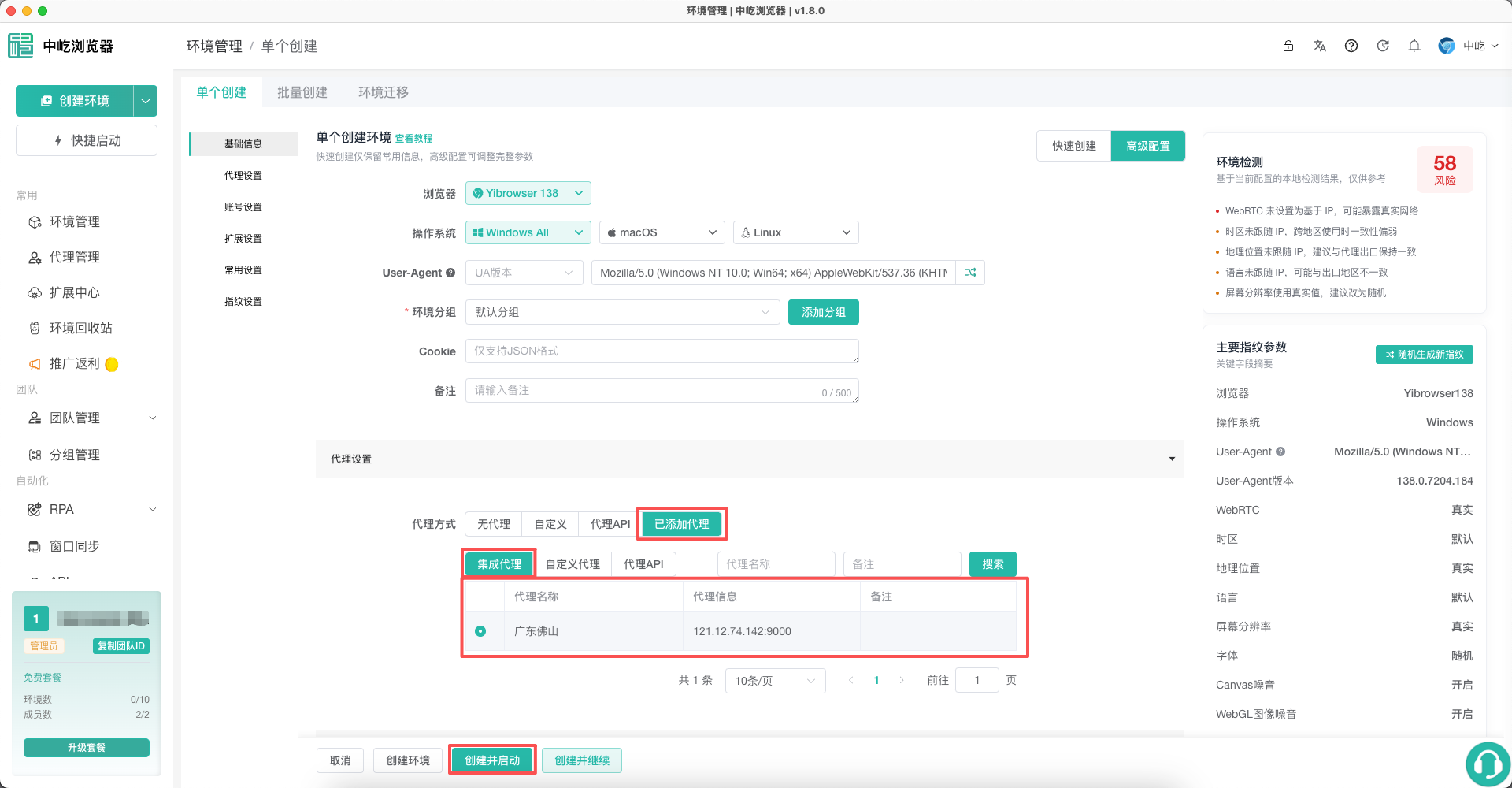
Task: Open 环境管理 in the sidebar
Action: (75, 221)
